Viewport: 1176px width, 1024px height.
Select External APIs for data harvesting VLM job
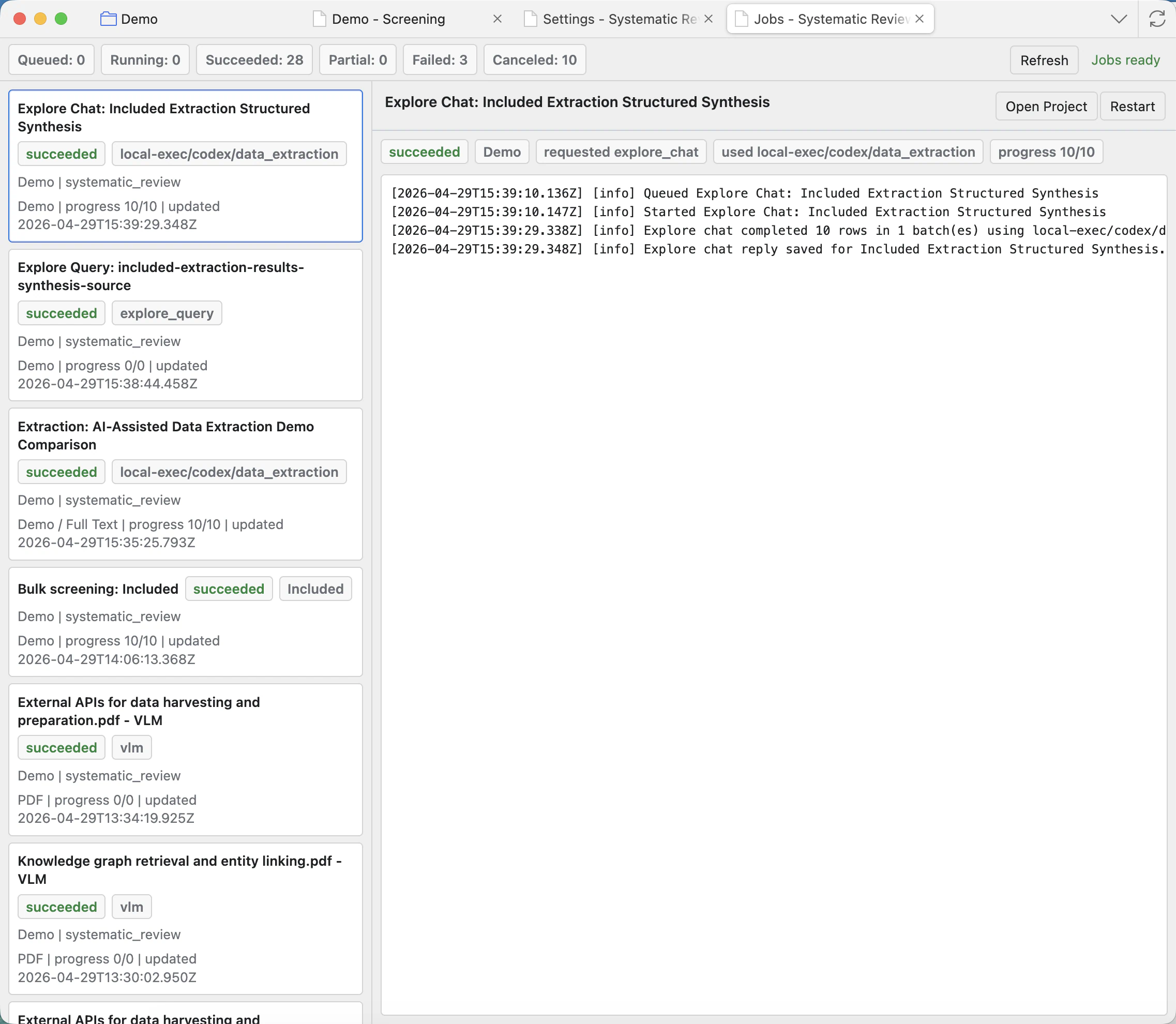tap(186, 759)
